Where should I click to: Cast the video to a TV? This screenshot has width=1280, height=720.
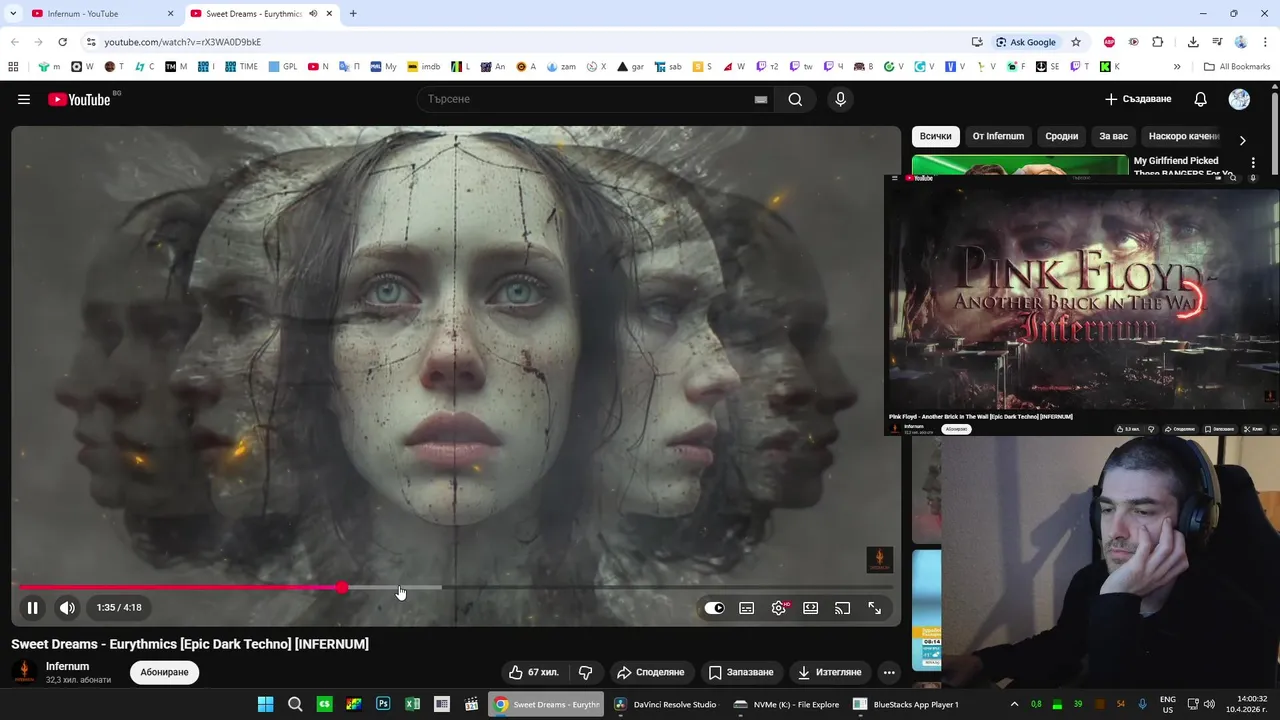[x=842, y=608]
